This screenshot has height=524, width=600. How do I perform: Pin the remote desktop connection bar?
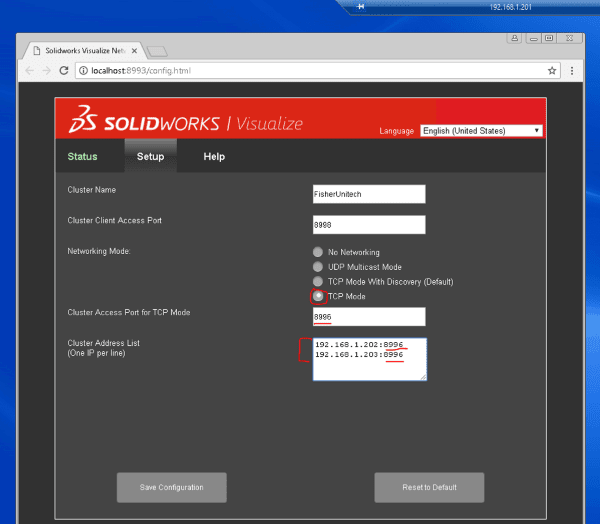pos(360,7)
